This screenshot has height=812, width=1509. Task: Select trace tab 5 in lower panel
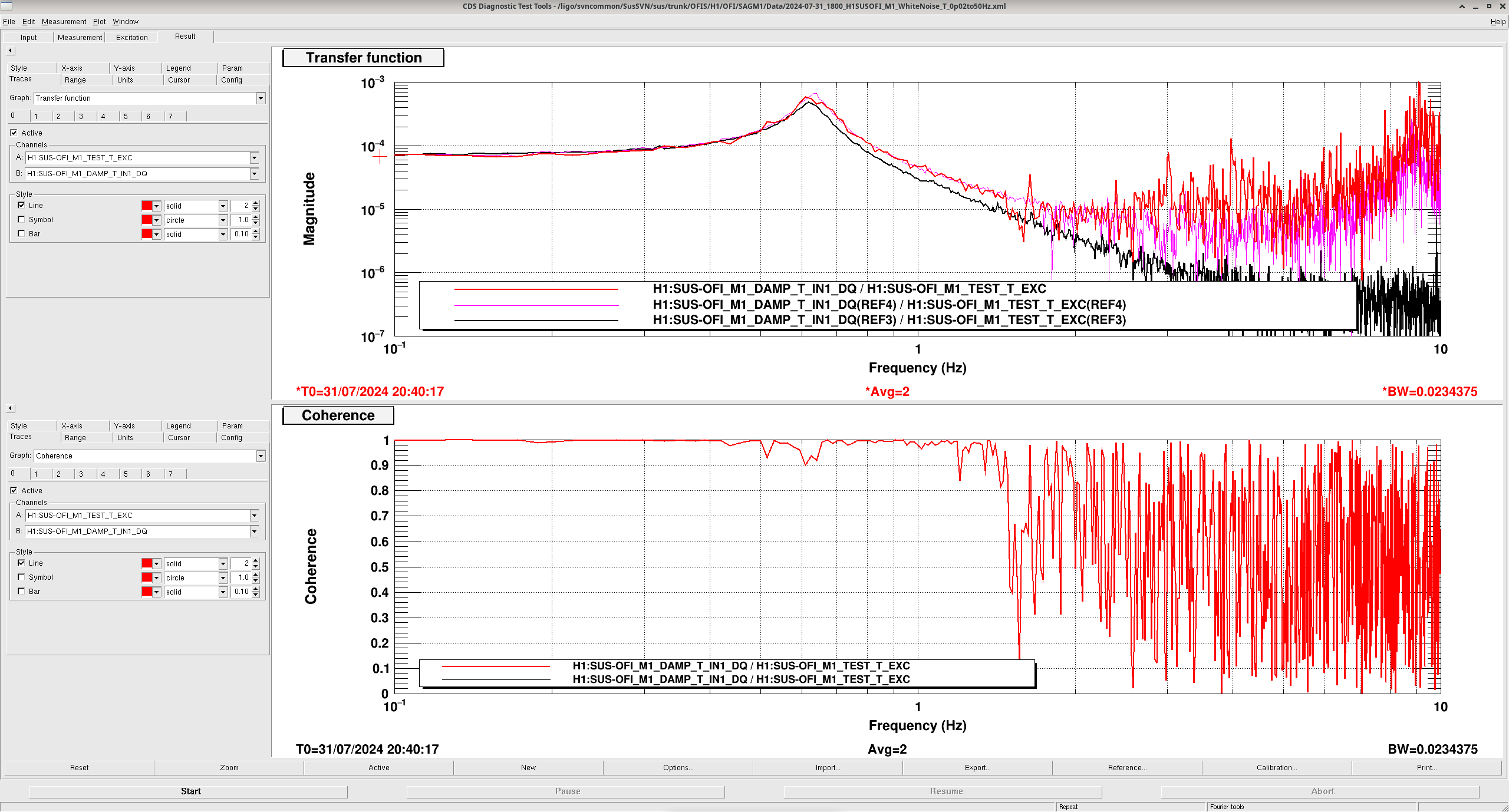click(x=126, y=474)
